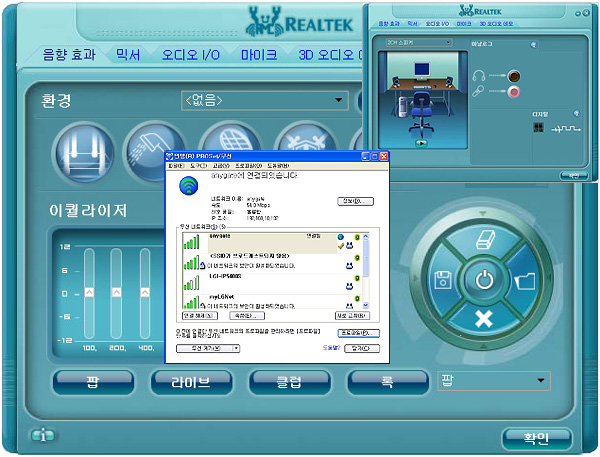Click the orange checkmark icon in anygate row
This screenshot has height=457, width=600.
tap(341, 246)
